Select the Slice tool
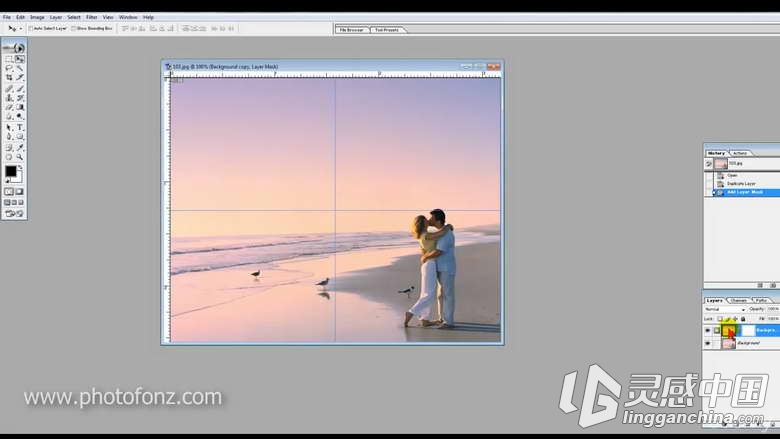The width and height of the screenshot is (780, 439). click(20, 77)
